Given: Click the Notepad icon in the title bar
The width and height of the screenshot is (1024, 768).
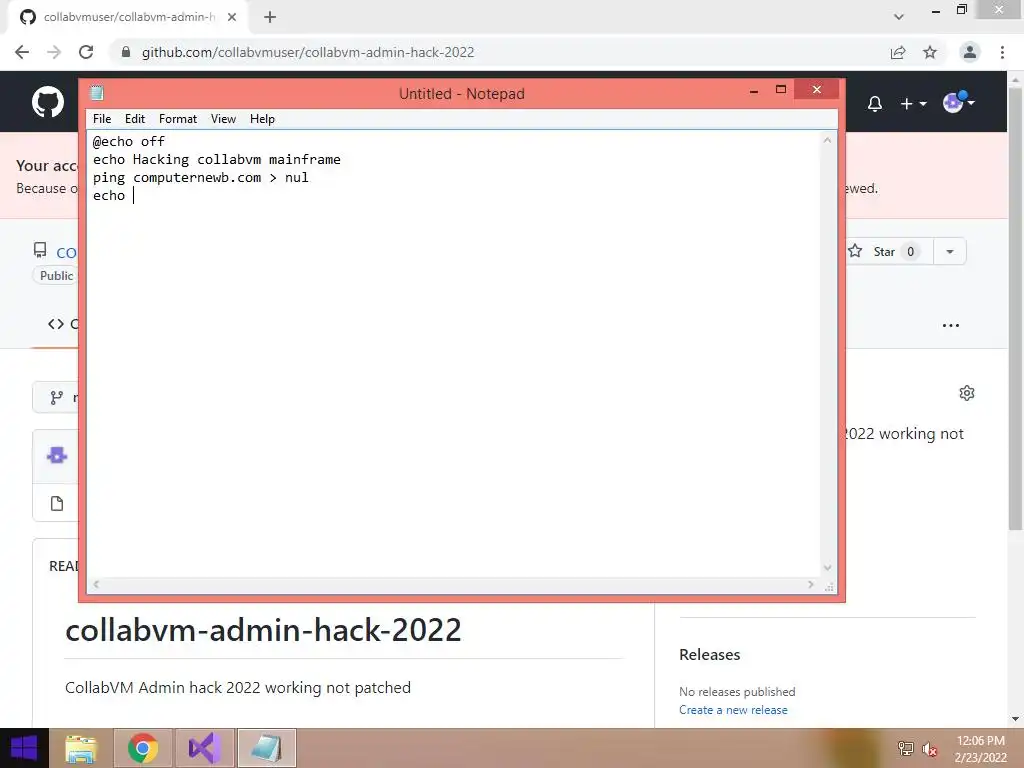Looking at the screenshot, I should point(97,93).
